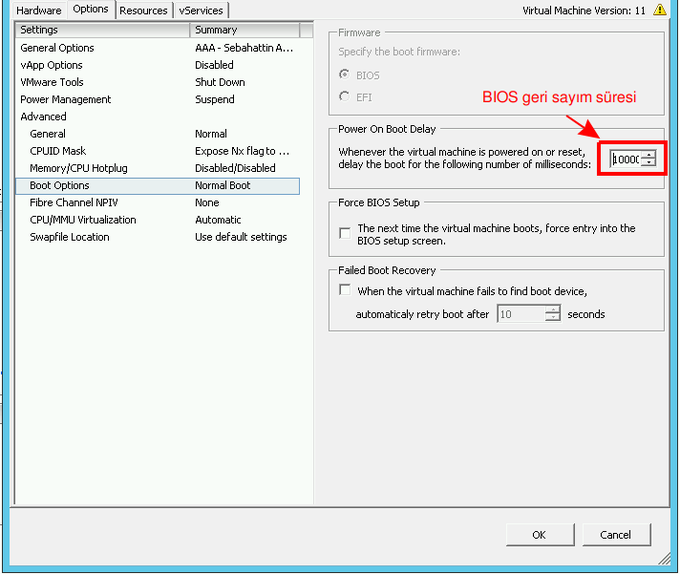Image resolution: width=680 pixels, height=574 pixels.
Task: Select General Options in settings list
Action: (157, 48)
